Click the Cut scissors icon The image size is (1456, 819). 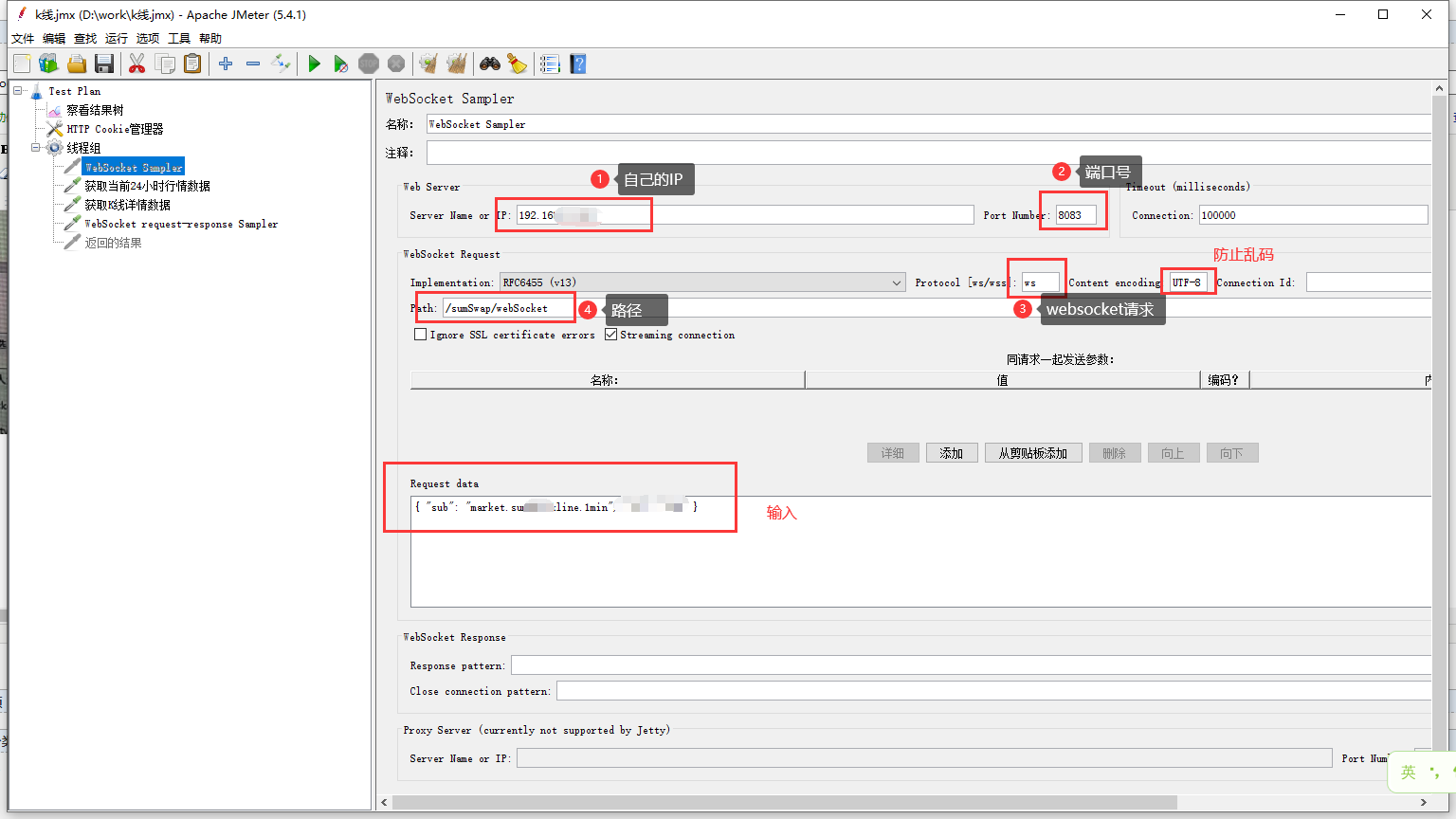click(137, 64)
